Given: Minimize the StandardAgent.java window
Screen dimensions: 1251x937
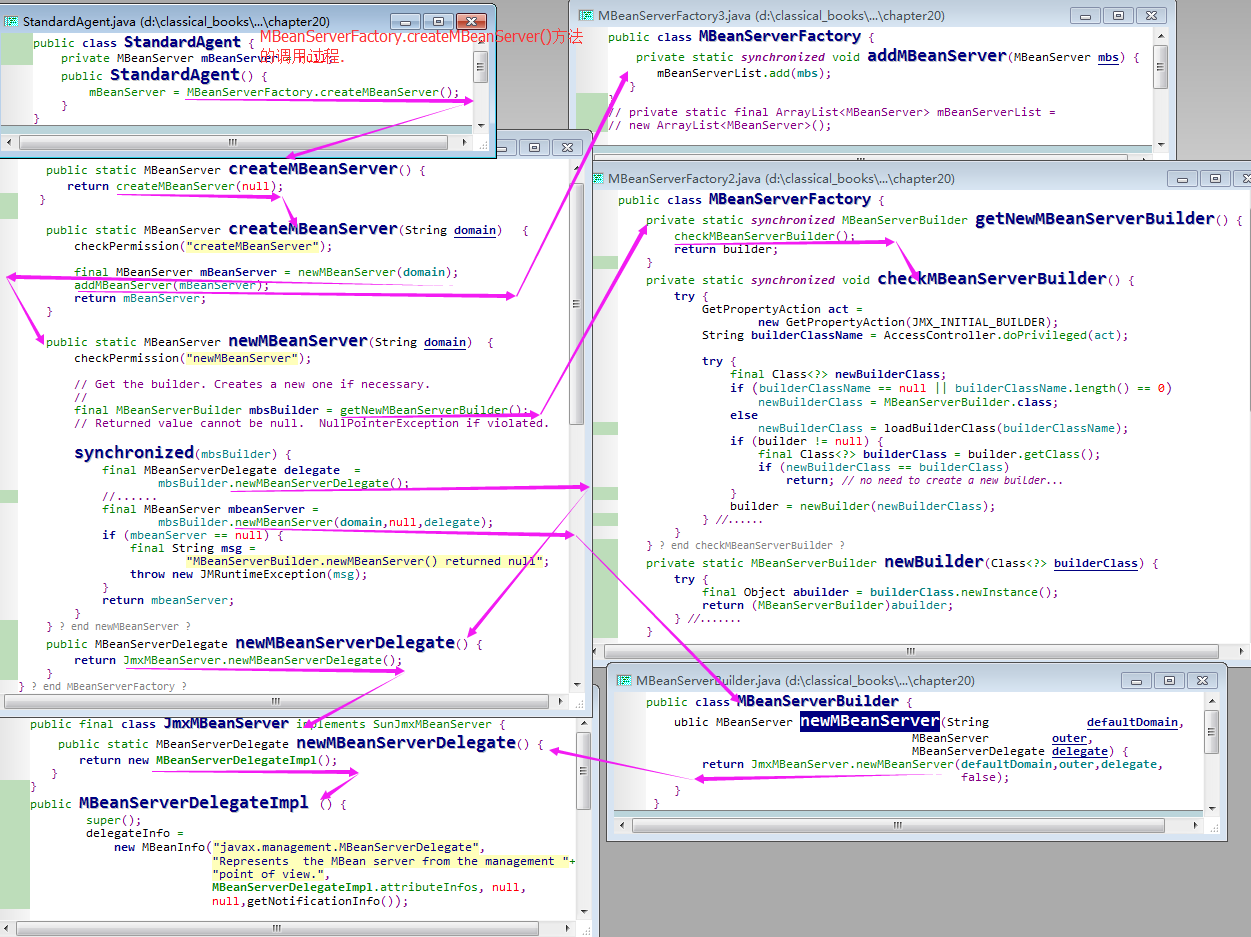Looking at the screenshot, I should (405, 21).
